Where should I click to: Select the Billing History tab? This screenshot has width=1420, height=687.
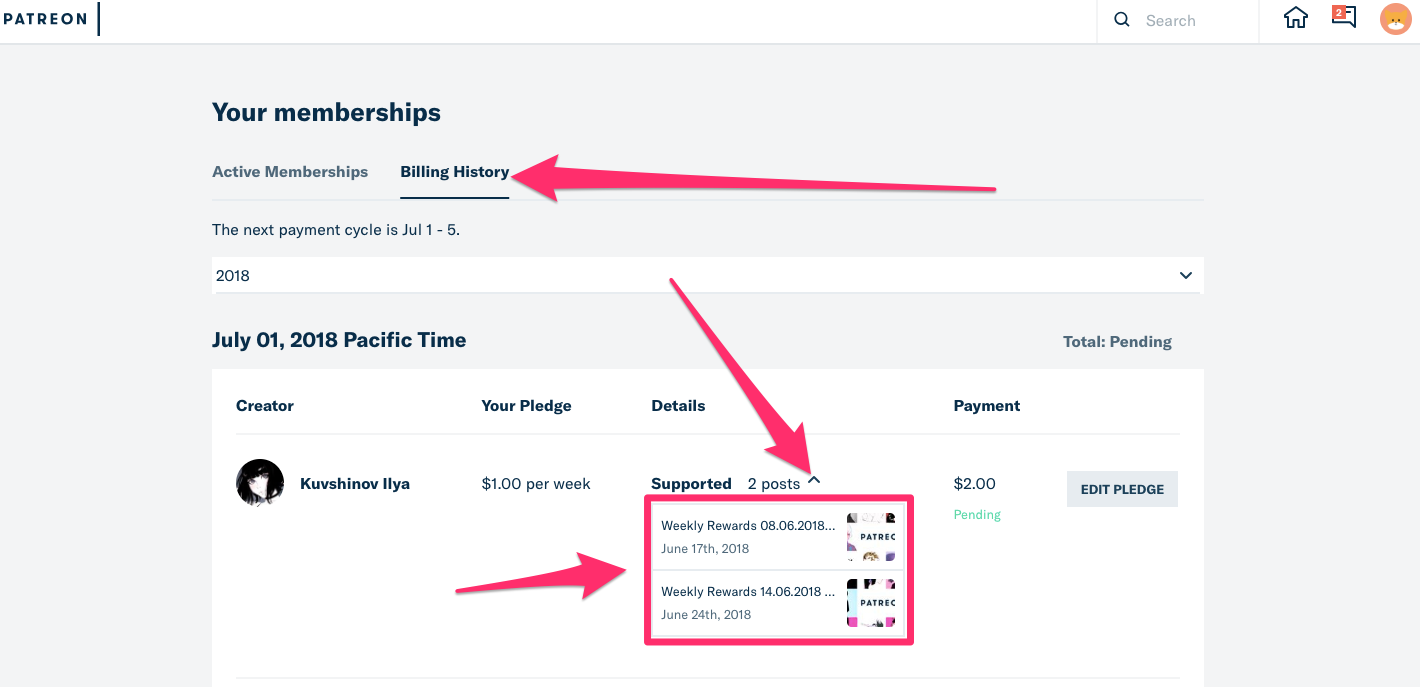tap(455, 172)
